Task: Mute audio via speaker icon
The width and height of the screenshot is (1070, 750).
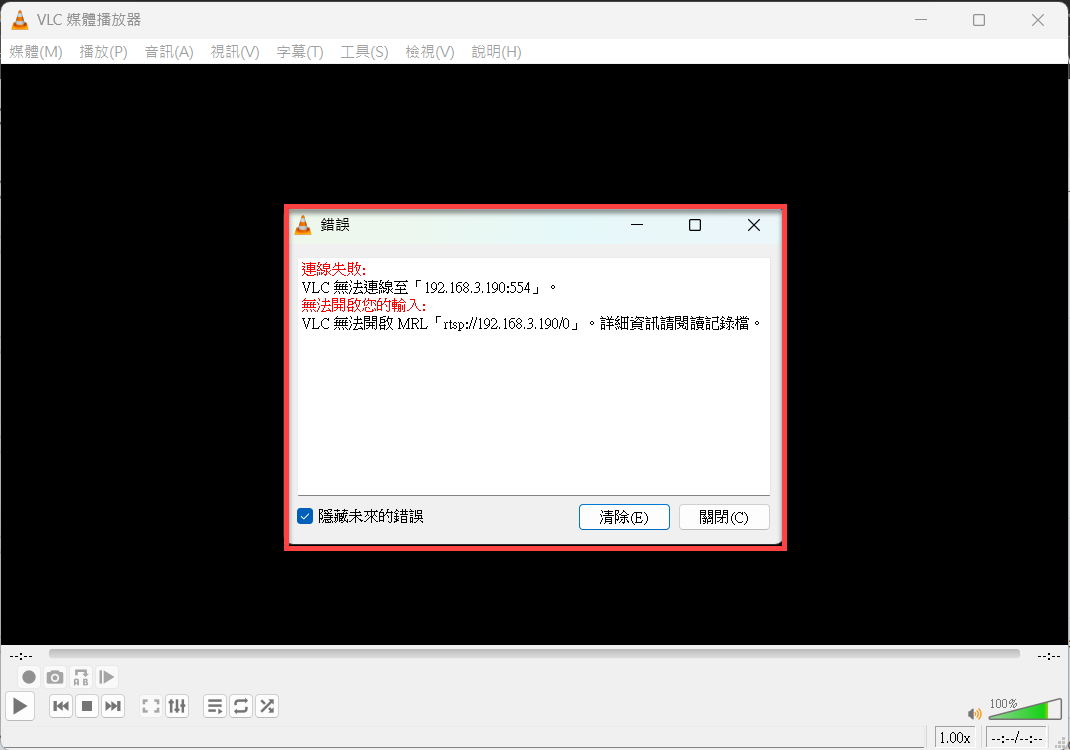Action: click(974, 714)
